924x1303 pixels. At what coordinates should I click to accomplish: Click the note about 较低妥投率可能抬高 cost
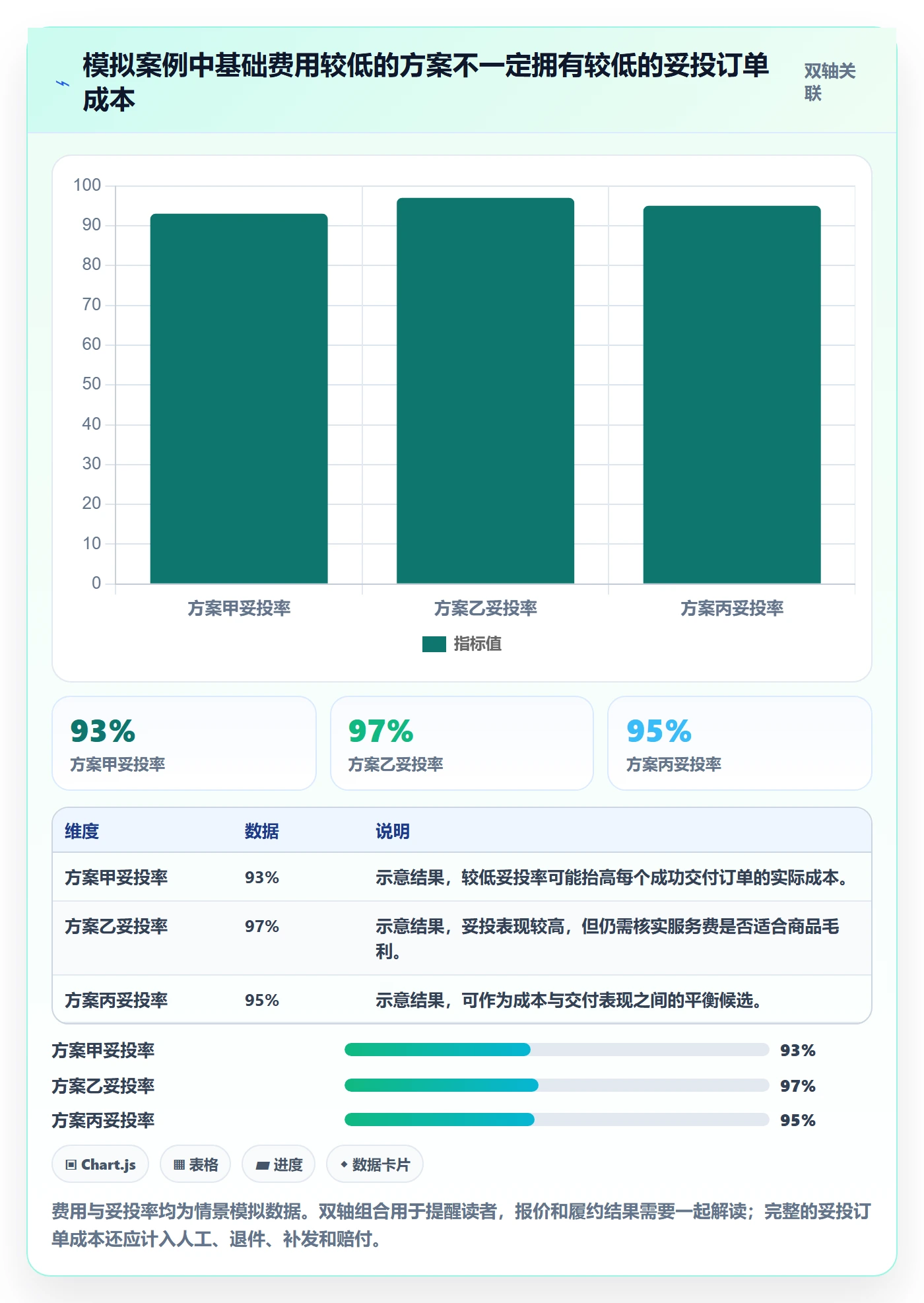tap(612, 877)
